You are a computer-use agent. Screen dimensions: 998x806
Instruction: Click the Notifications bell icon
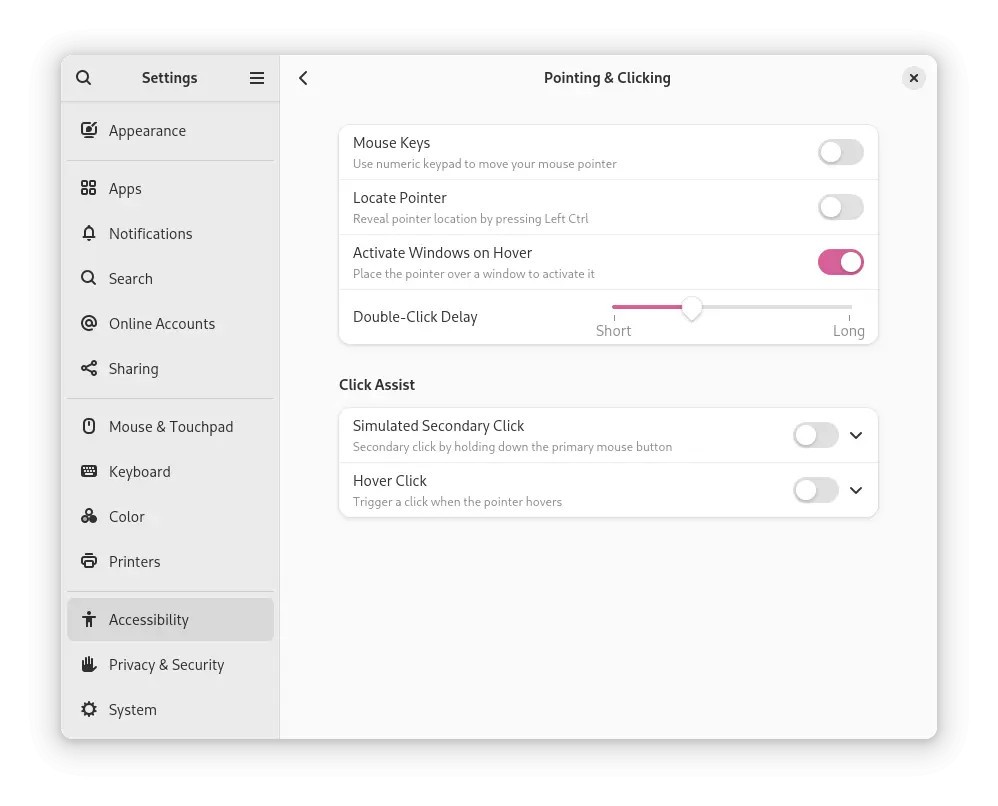[x=89, y=234]
